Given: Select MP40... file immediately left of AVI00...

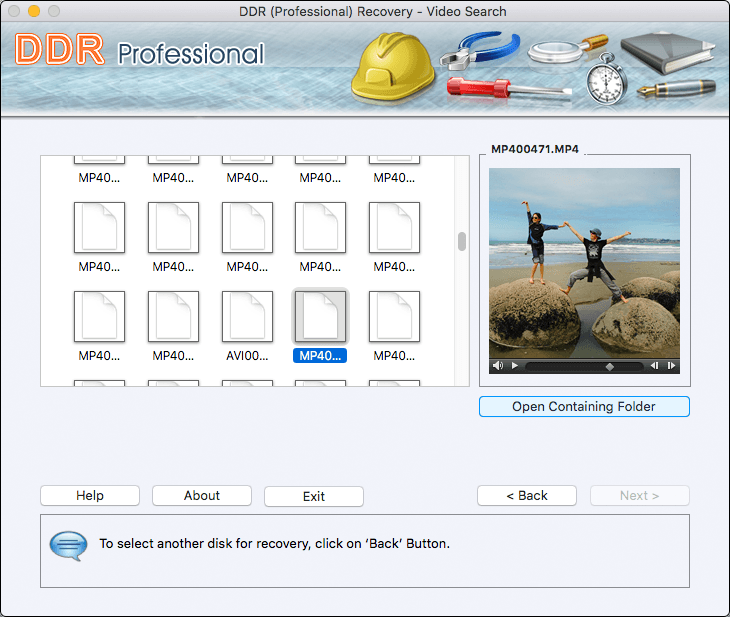Looking at the screenshot, I should coord(173,317).
